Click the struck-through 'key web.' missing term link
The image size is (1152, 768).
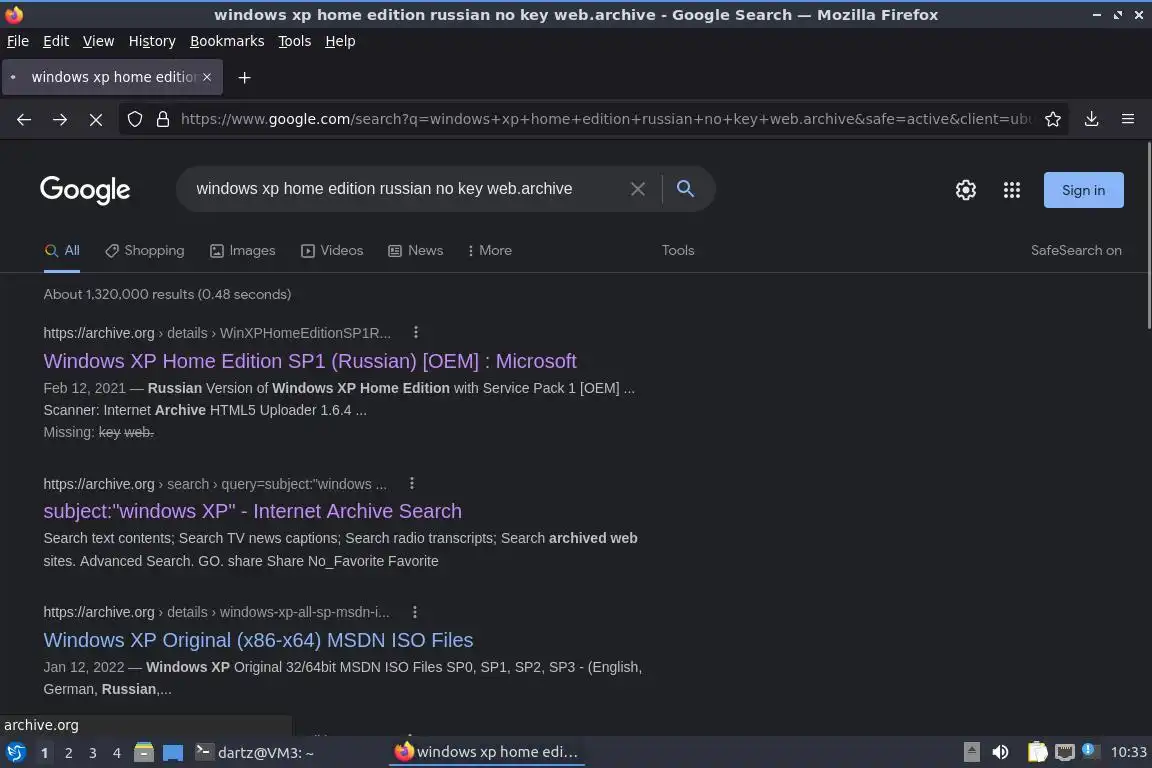click(x=126, y=432)
